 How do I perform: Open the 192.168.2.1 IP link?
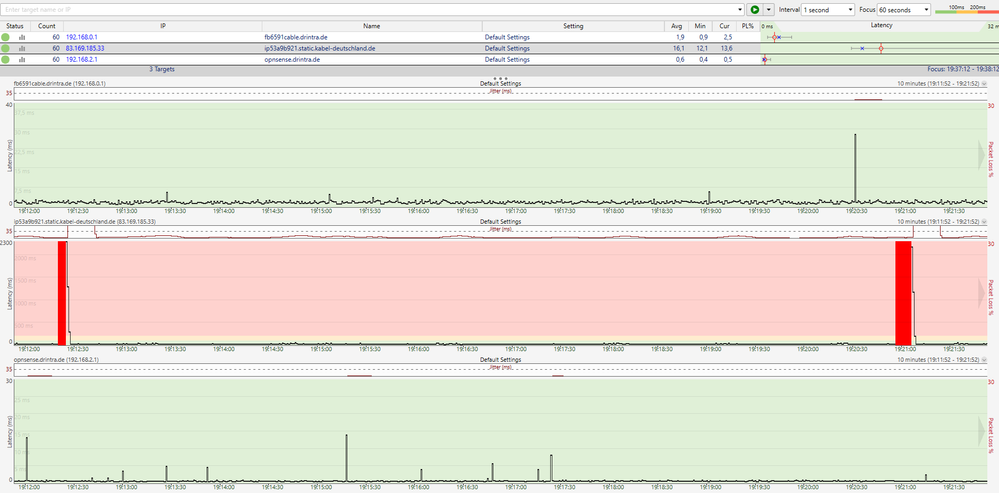(82, 59)
